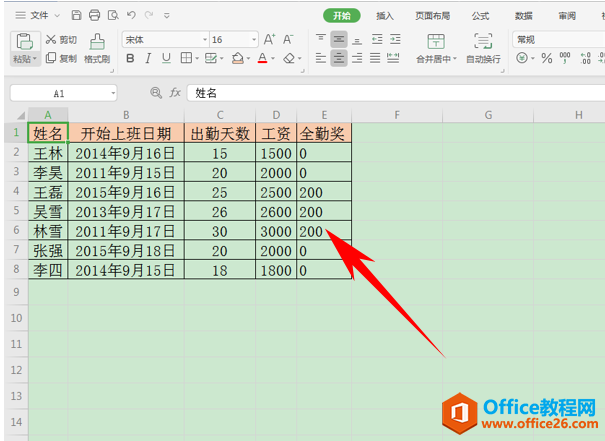Apply percent style format

click(x=546, y=58)
